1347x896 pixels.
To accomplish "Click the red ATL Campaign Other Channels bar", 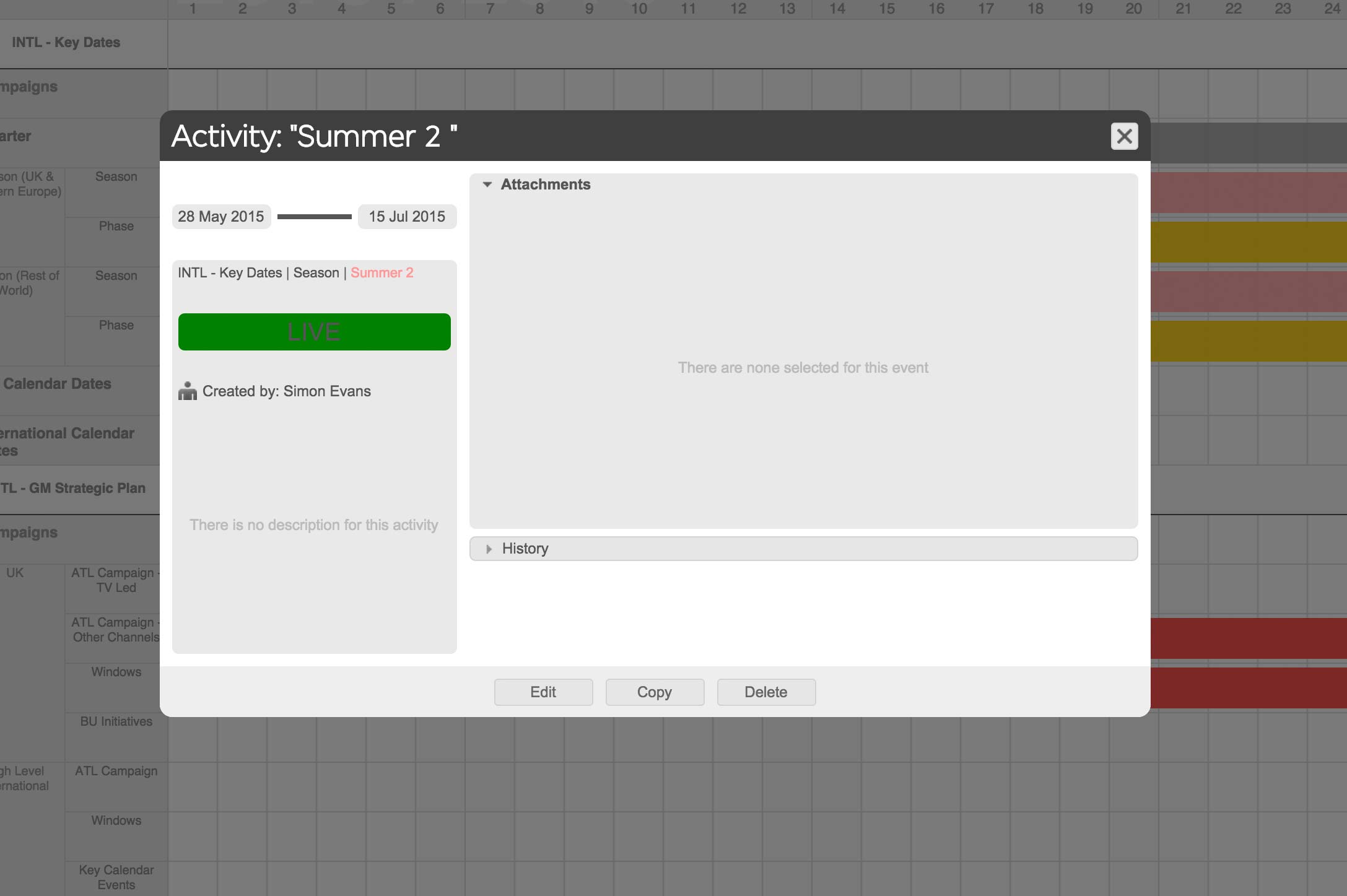I will pyautogui.click(x=1248, y=638).
